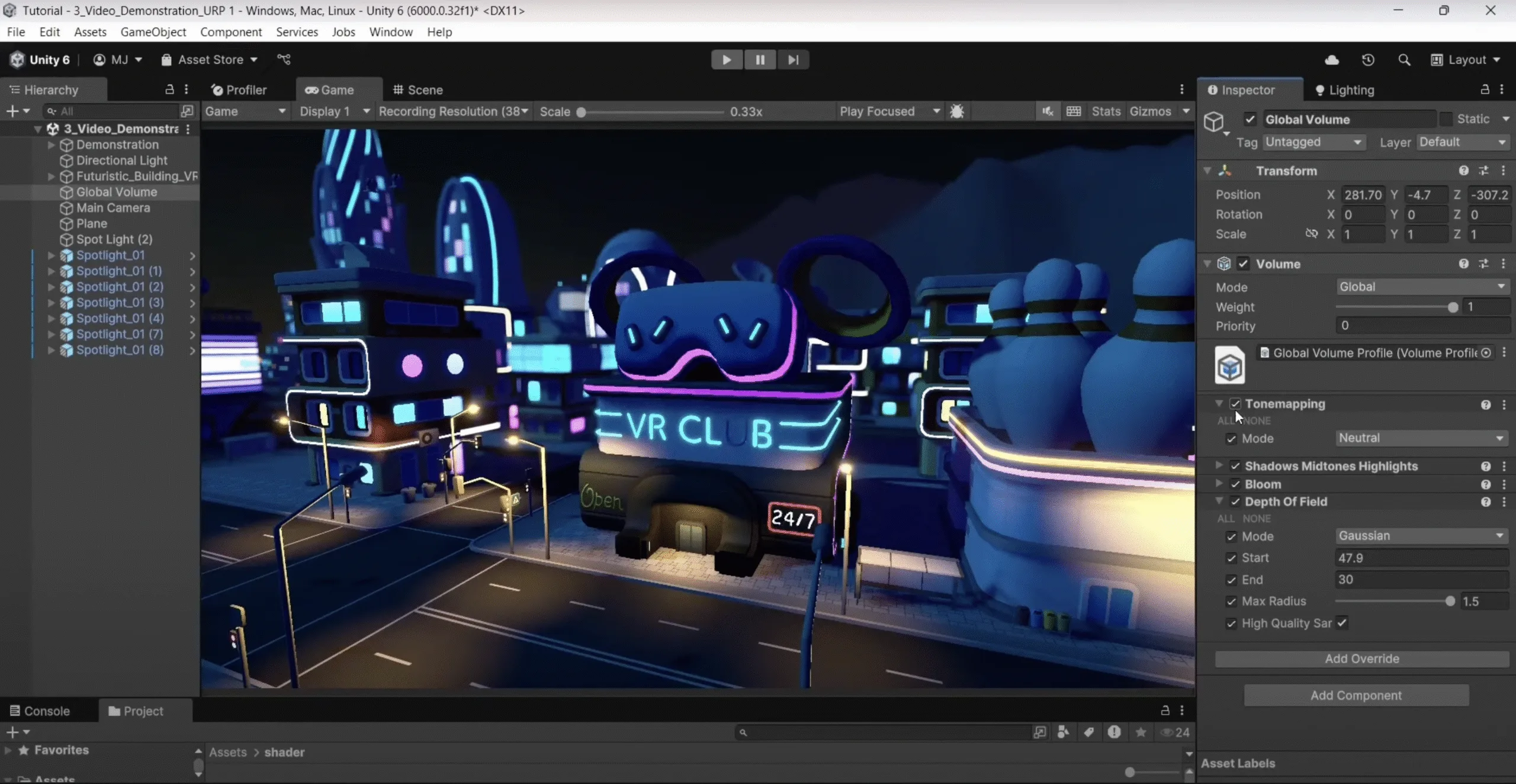
Task: Uncheck the High Quality Sampling value checkbox
Action: pyautogui.click(x=1342, y=623)
